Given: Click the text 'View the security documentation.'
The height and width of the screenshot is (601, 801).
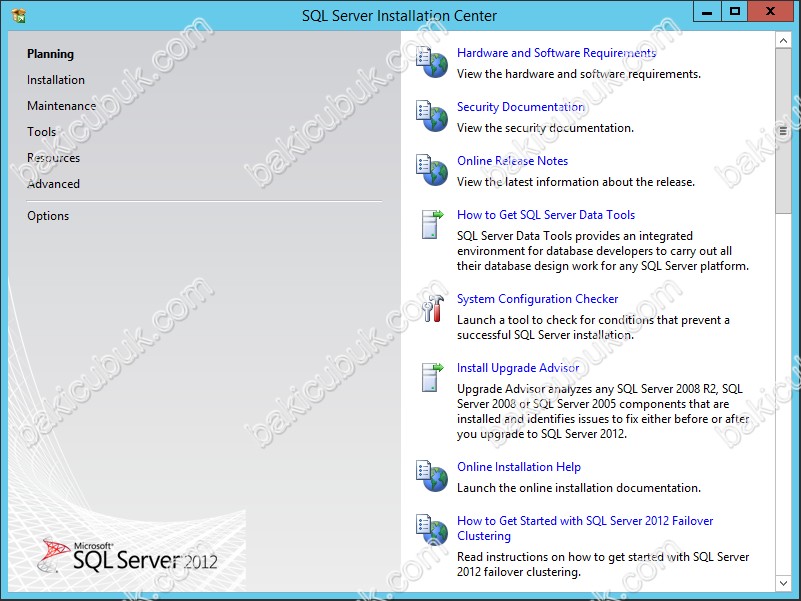Looking at the screenshot, I should tap(545, 128).
